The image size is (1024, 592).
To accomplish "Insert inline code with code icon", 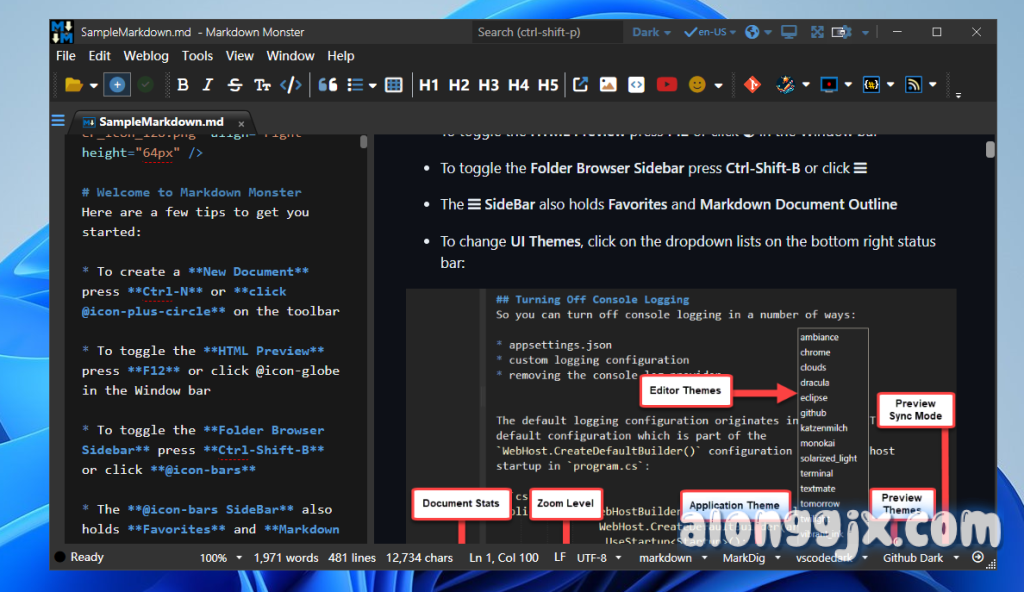I will click(290, 85).
